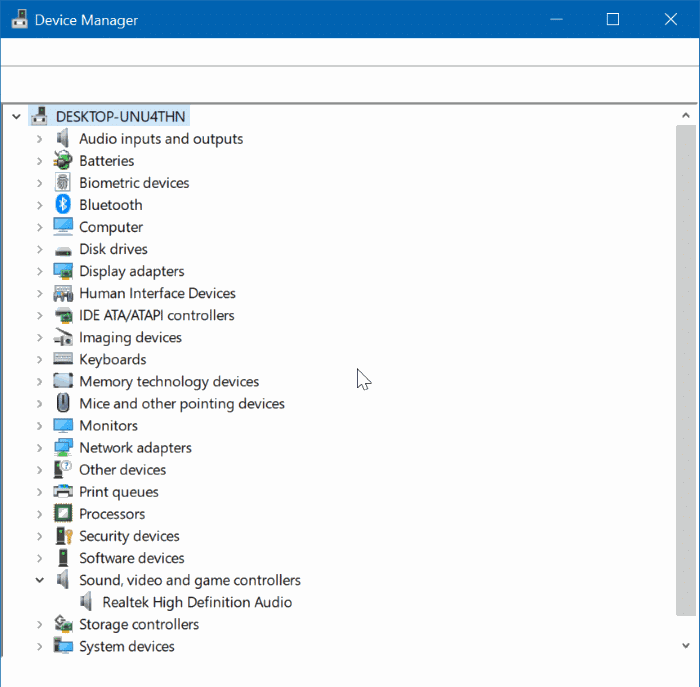Select the Software devices label

132,558
